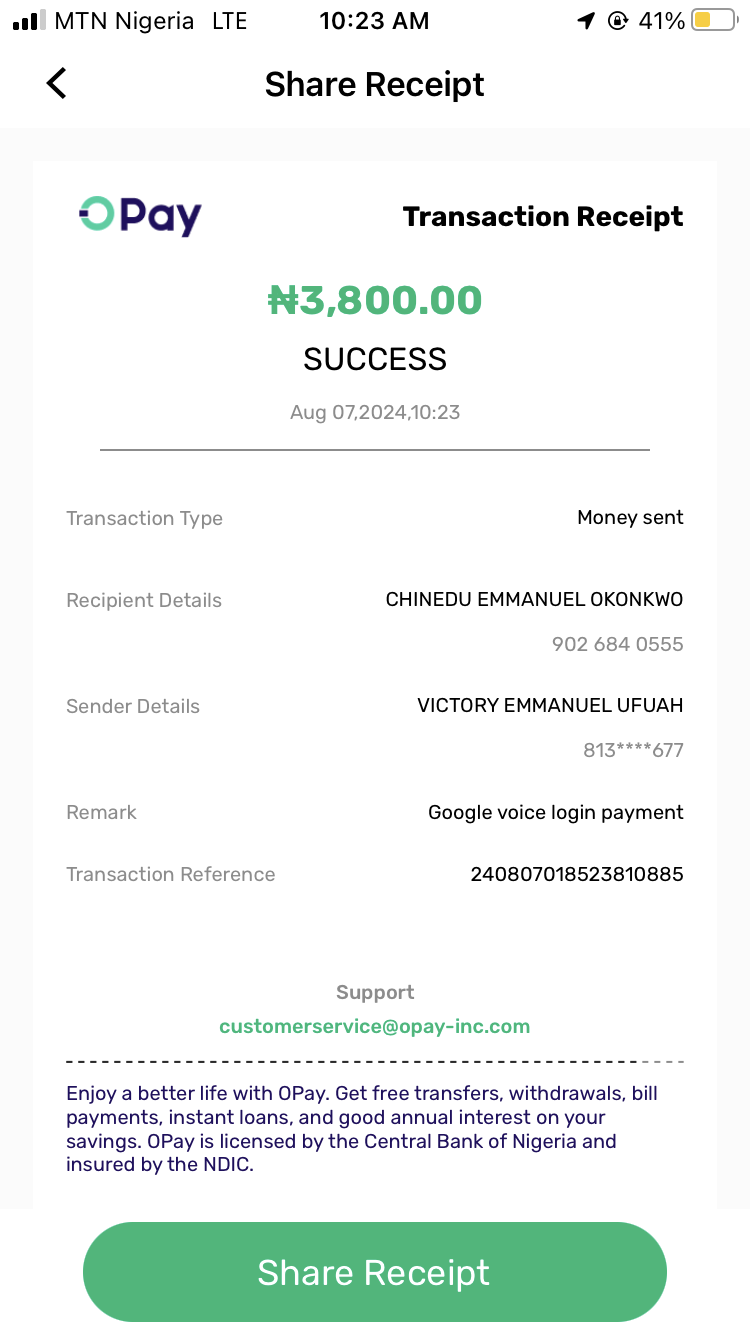Open customerservice@opay-inc.com support email link
Image resolution: width=750 pixels, height=1334 pixels.
click(x=375, y=1026)
